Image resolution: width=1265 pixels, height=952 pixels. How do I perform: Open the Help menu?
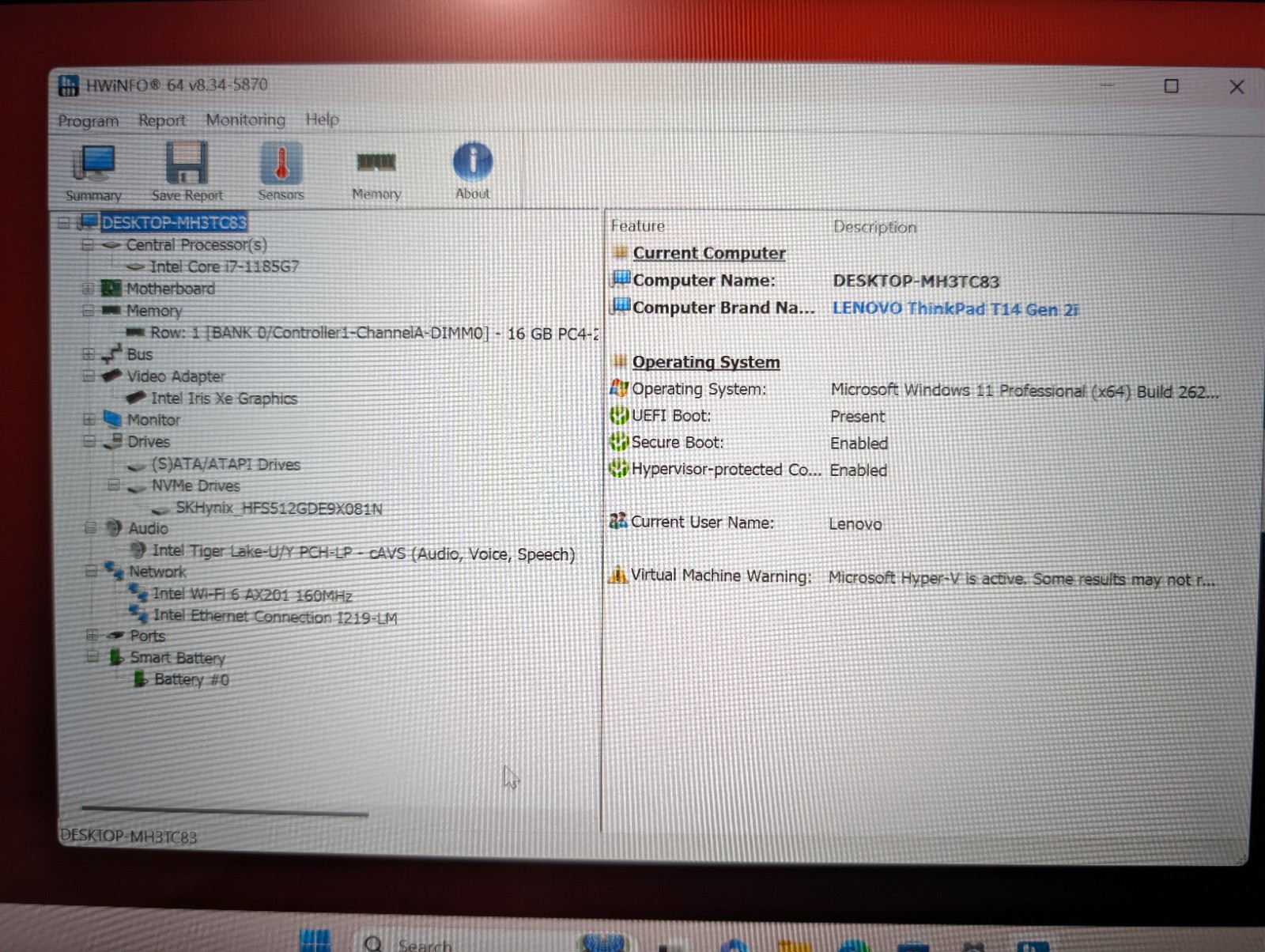coord(323,119)
